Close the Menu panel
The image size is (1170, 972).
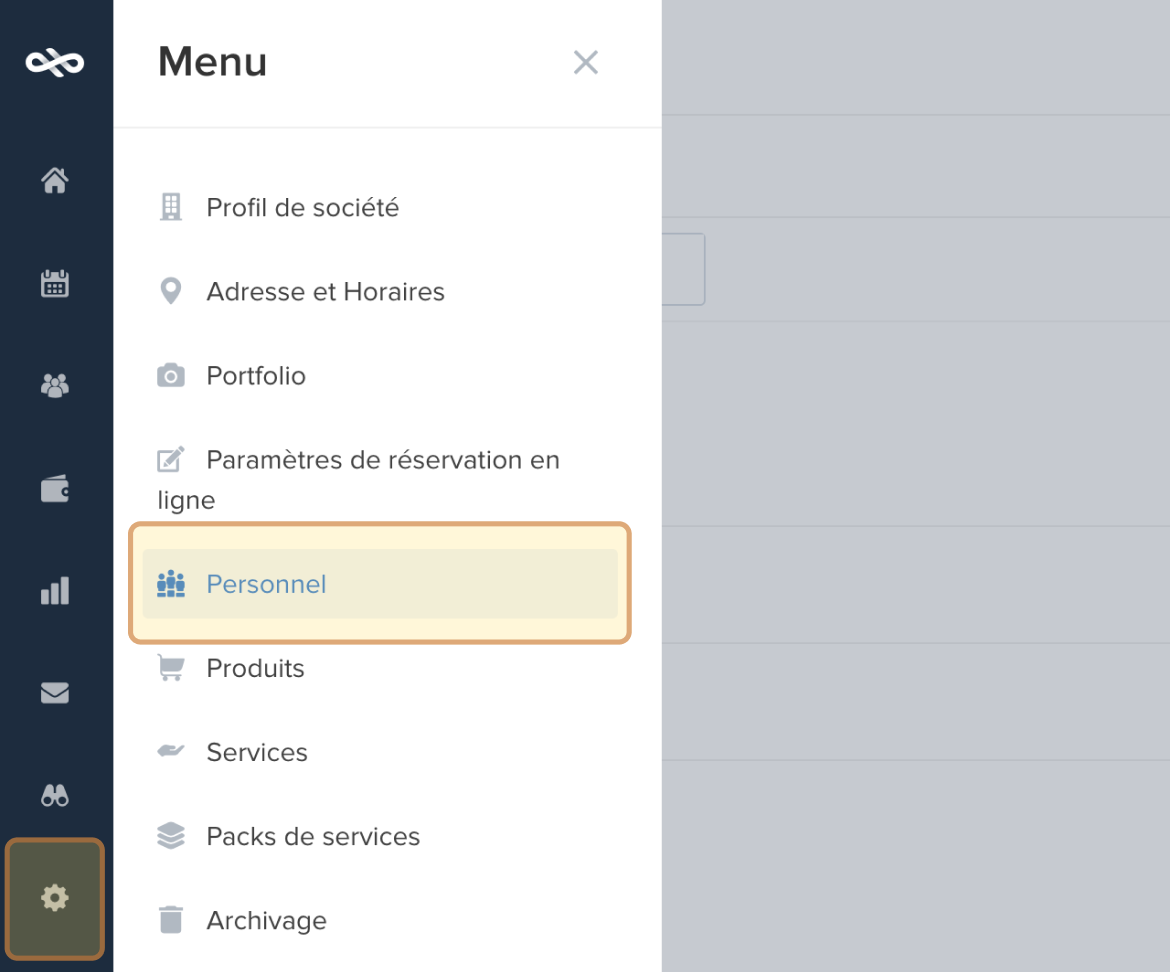coord(585,63)
